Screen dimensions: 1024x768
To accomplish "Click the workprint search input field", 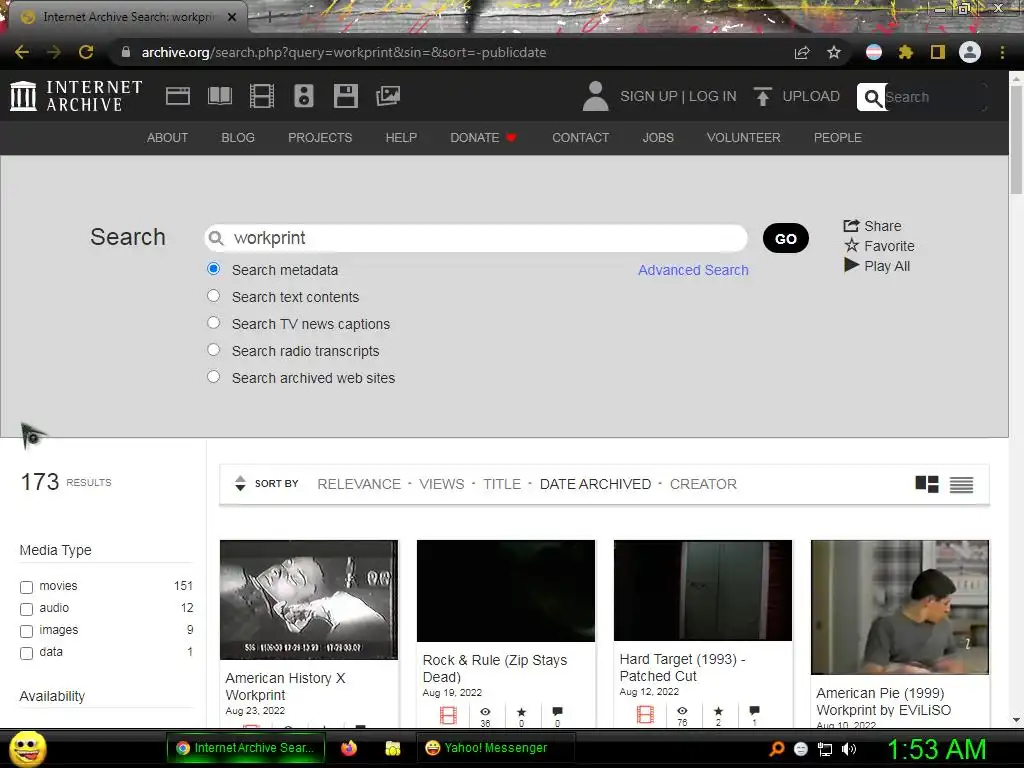I will [476, 238].
